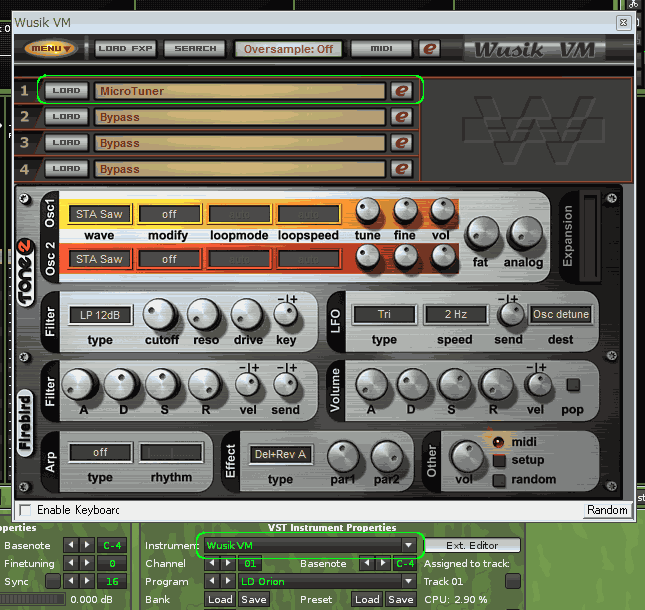
Task: Click Filter envelope send knob
Action: pyautogui.click(x=285, y=385)
